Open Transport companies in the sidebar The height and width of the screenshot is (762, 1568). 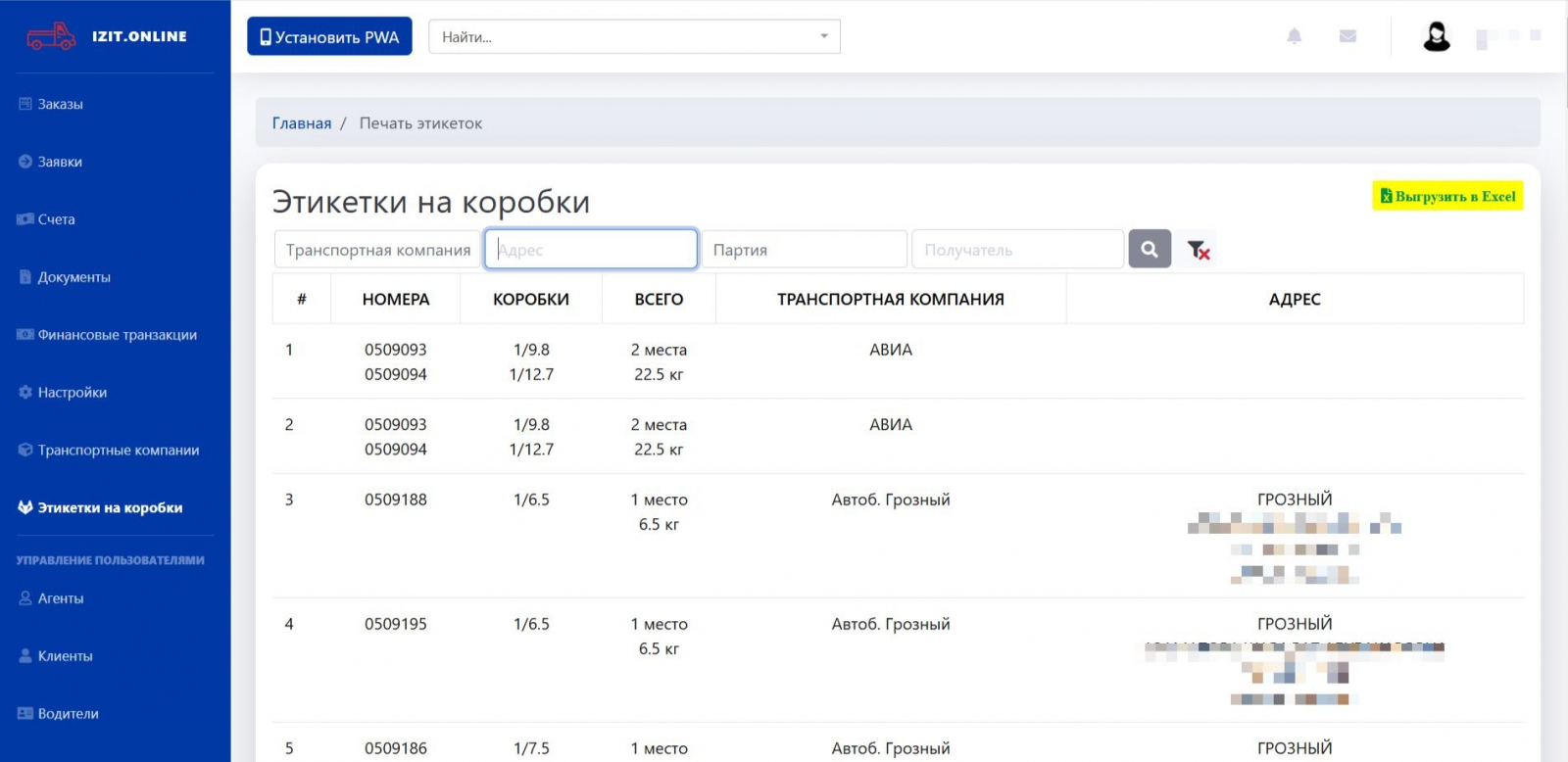coord(118,451)
